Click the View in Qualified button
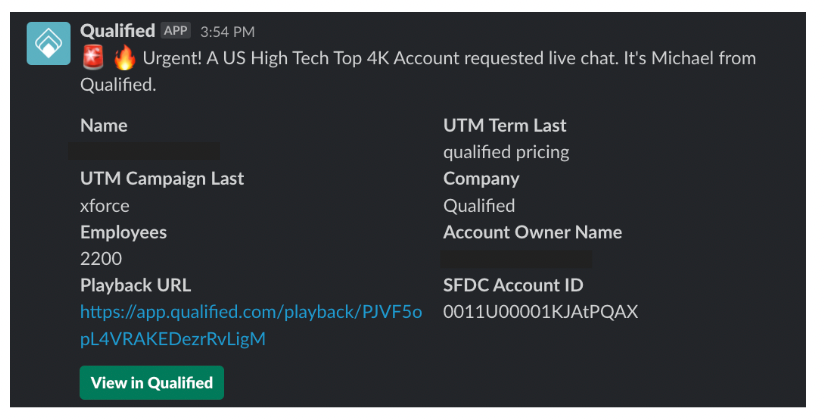Viewport: 824px width, 420px height. click(152, 383)
